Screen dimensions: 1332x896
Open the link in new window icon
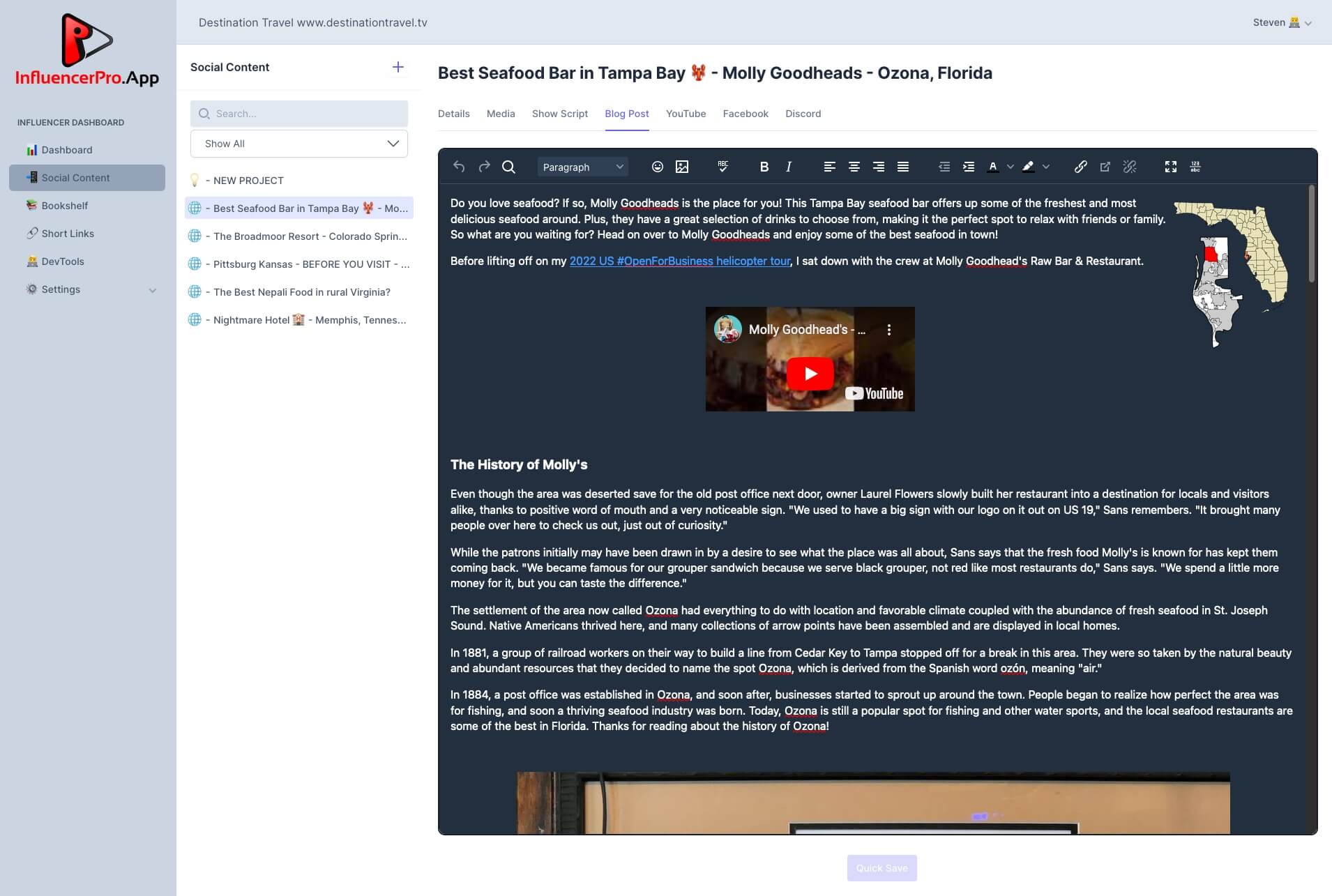click(x=1105, y=167)
